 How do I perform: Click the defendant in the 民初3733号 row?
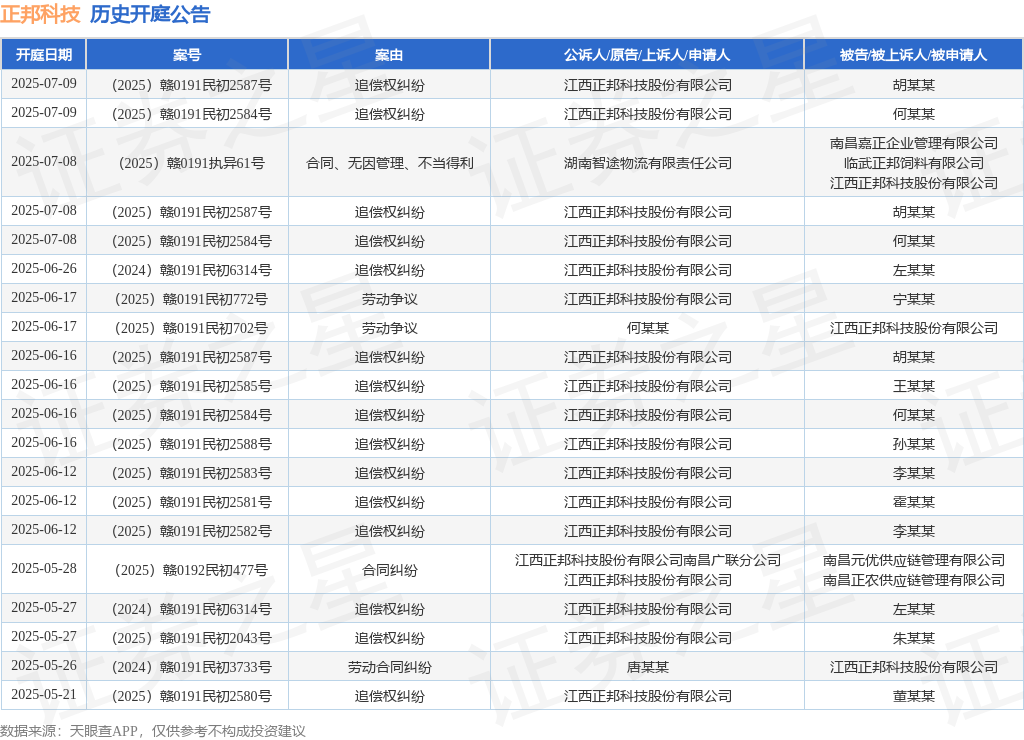click(x=914, y=668)
